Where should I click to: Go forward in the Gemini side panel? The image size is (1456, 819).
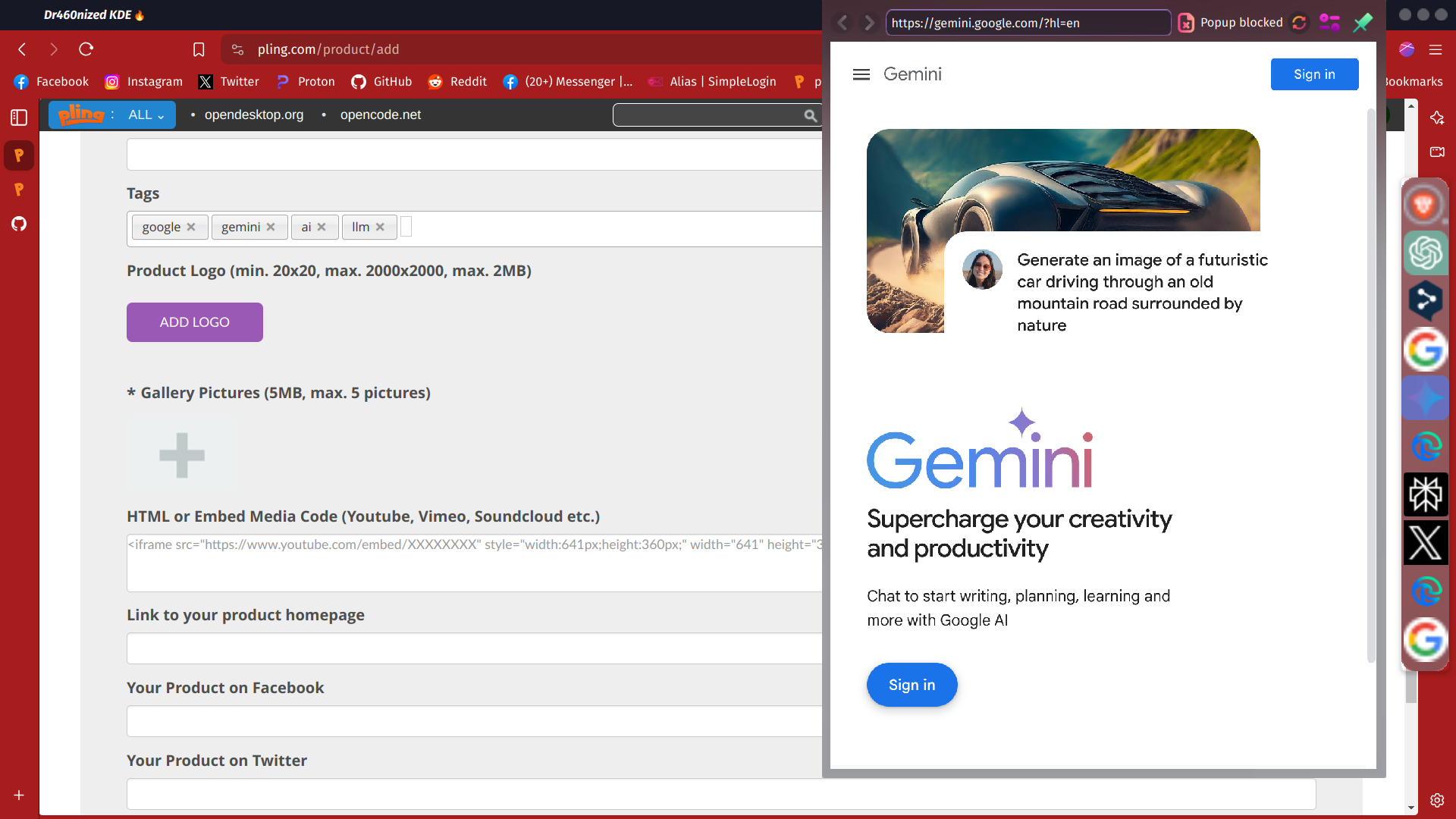coord(869,23)
